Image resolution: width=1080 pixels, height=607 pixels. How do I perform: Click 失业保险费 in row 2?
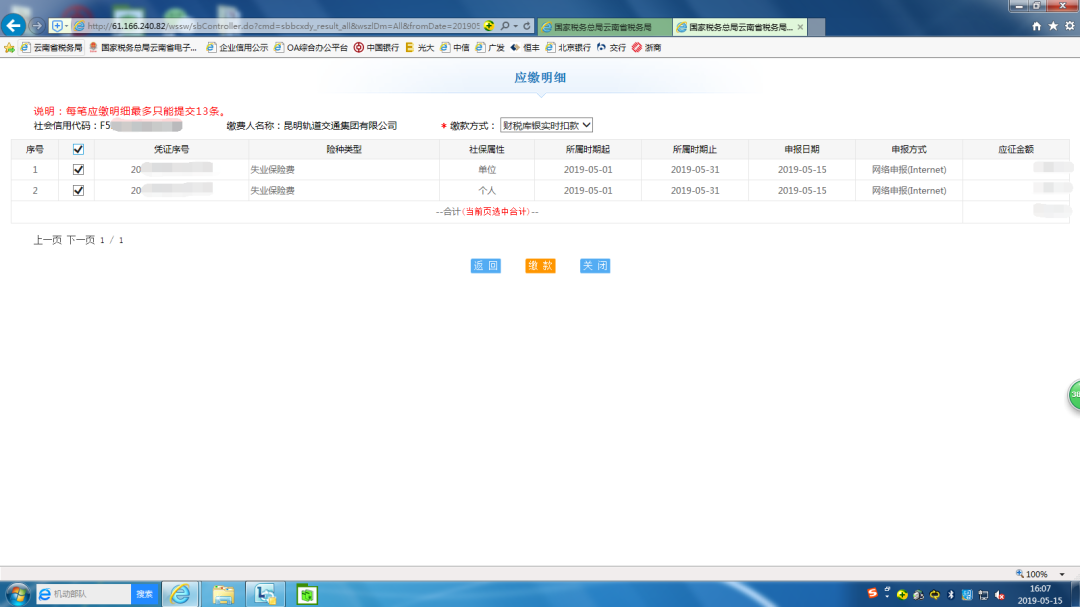[272, 190]
